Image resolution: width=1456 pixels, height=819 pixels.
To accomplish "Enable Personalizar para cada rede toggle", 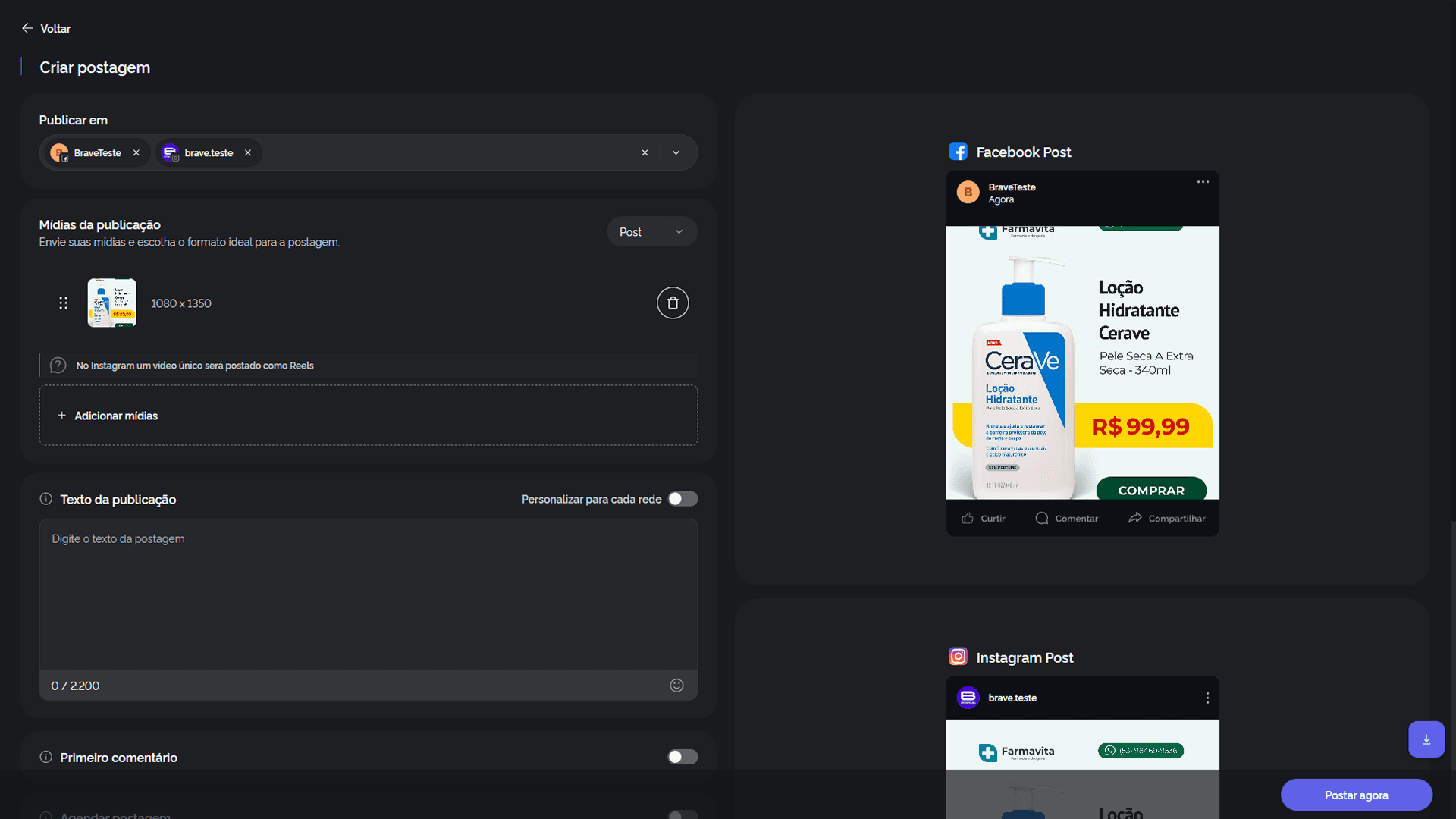I will [682, 499].
